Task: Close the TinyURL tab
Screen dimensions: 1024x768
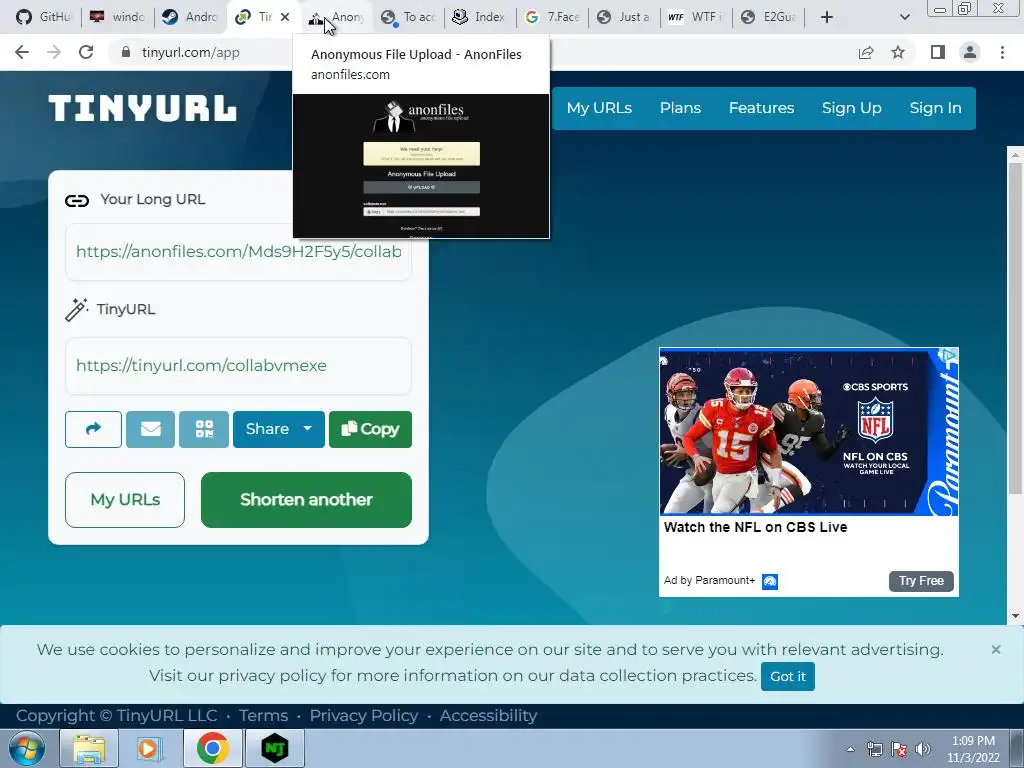Action: tap(285, 17)
